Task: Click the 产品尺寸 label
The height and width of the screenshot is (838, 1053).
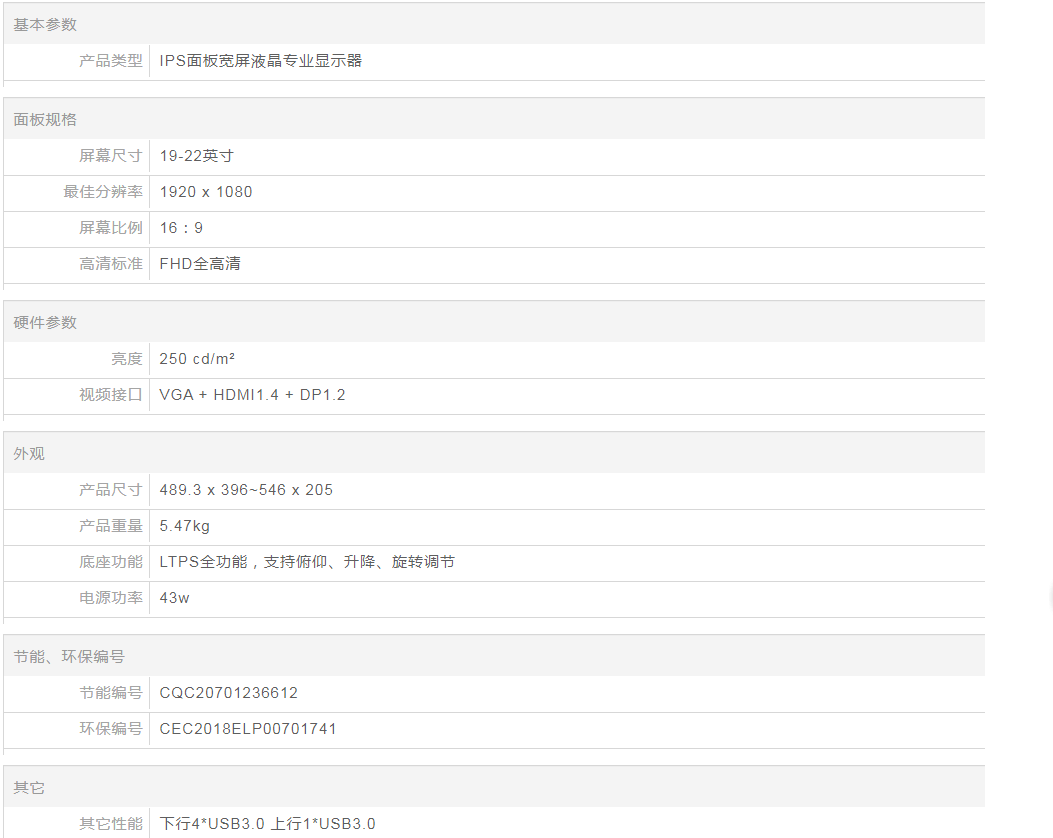Action: coord(111,490)
